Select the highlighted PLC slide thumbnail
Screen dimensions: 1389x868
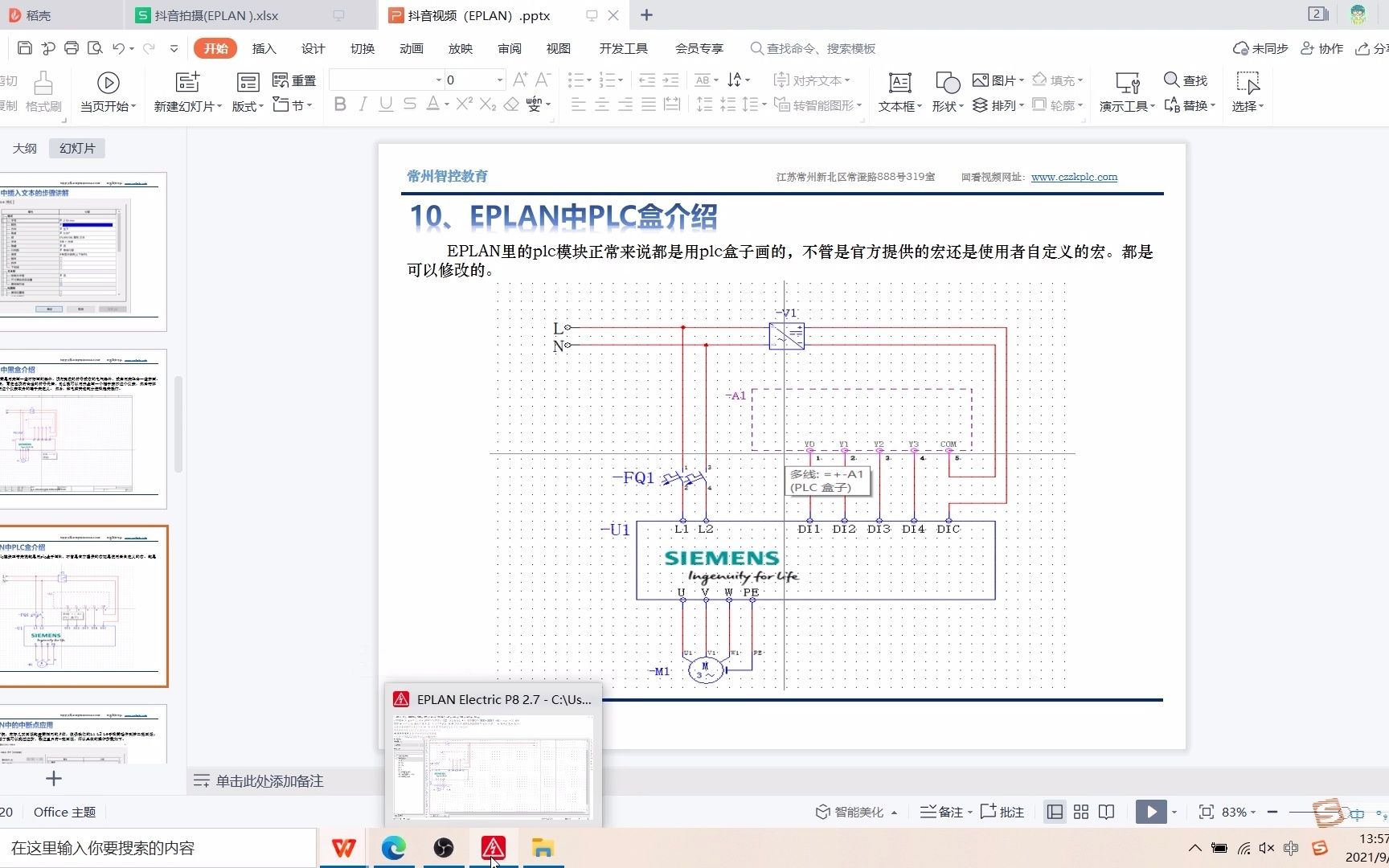click(84, 605)
